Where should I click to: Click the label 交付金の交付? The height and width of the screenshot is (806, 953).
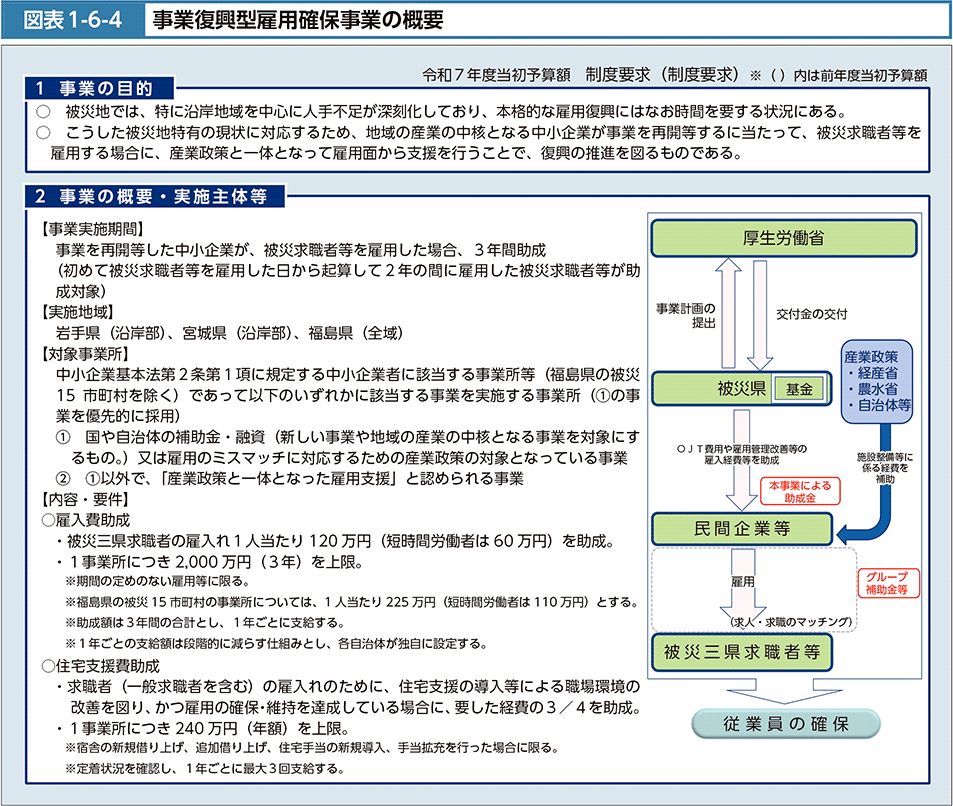coord(811,314)
